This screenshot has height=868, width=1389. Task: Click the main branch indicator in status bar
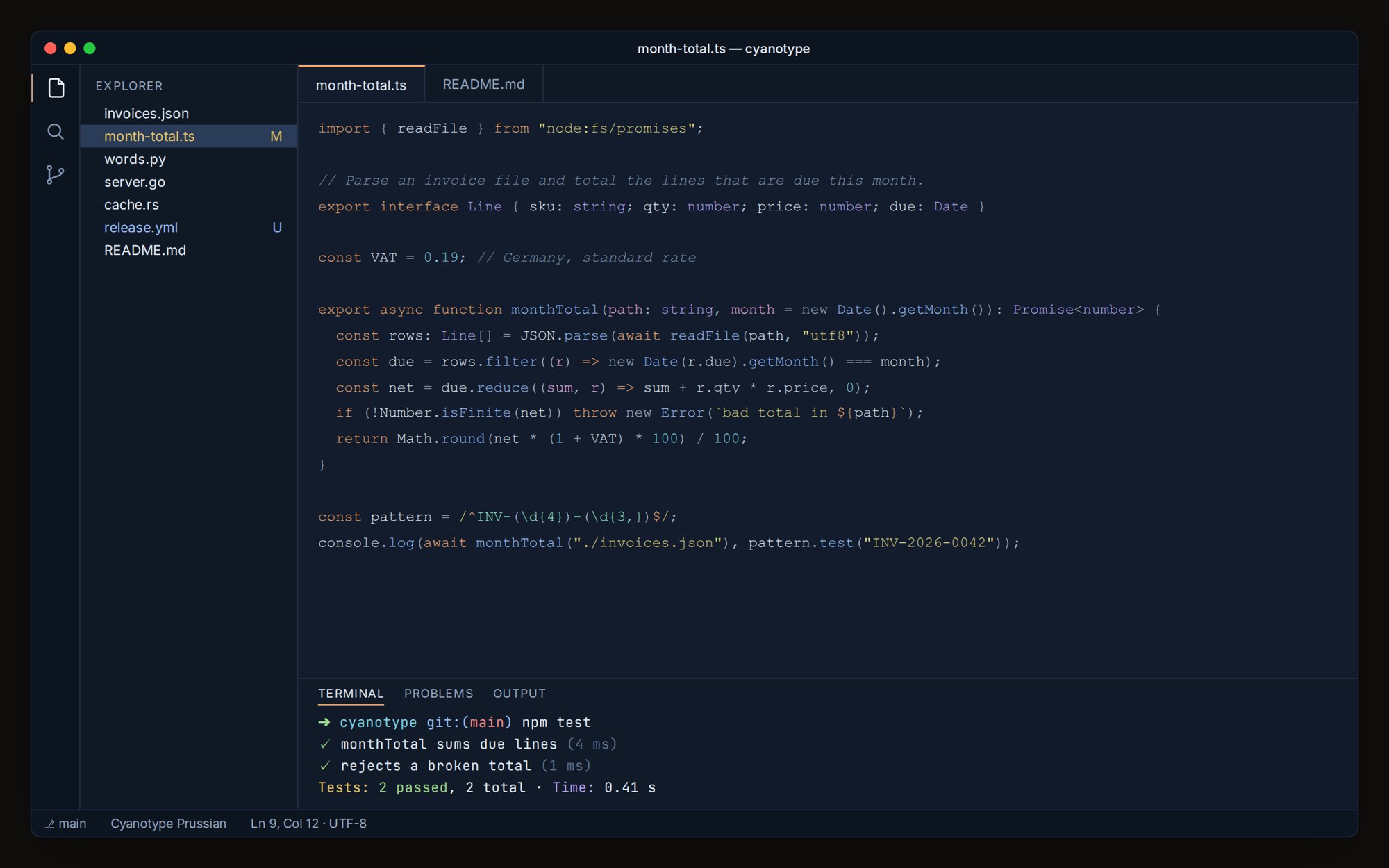[66, 824]
